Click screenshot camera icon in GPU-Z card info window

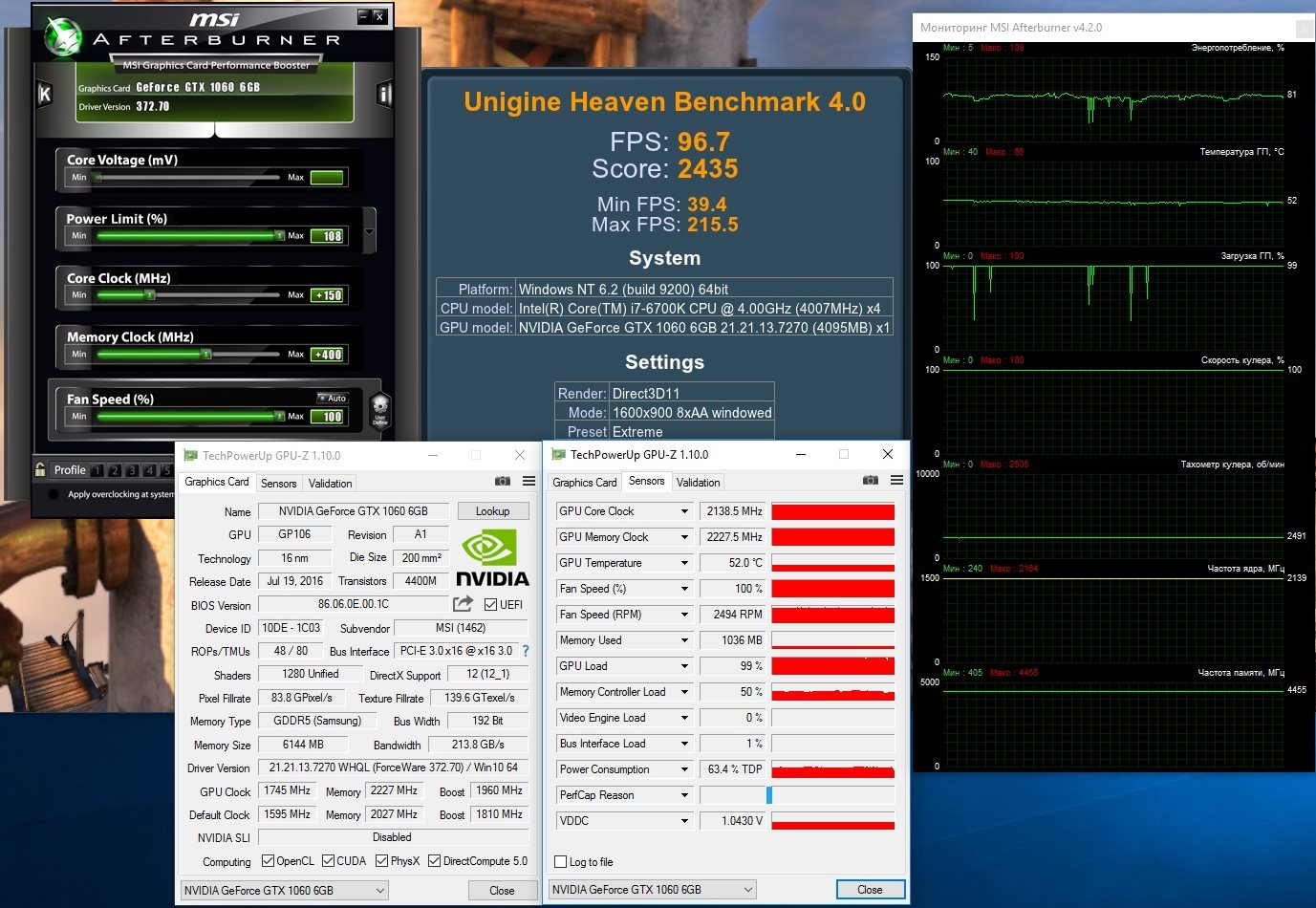click(x=503, y=482)
